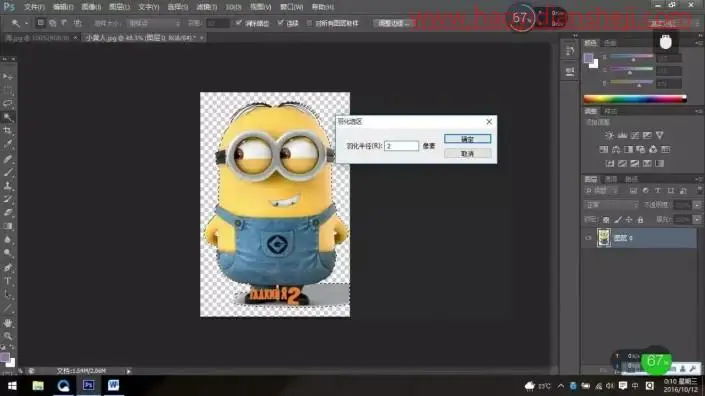Click the red channel slider in Color panel
The width and height of the screenshot is (705, 396).
631,57
